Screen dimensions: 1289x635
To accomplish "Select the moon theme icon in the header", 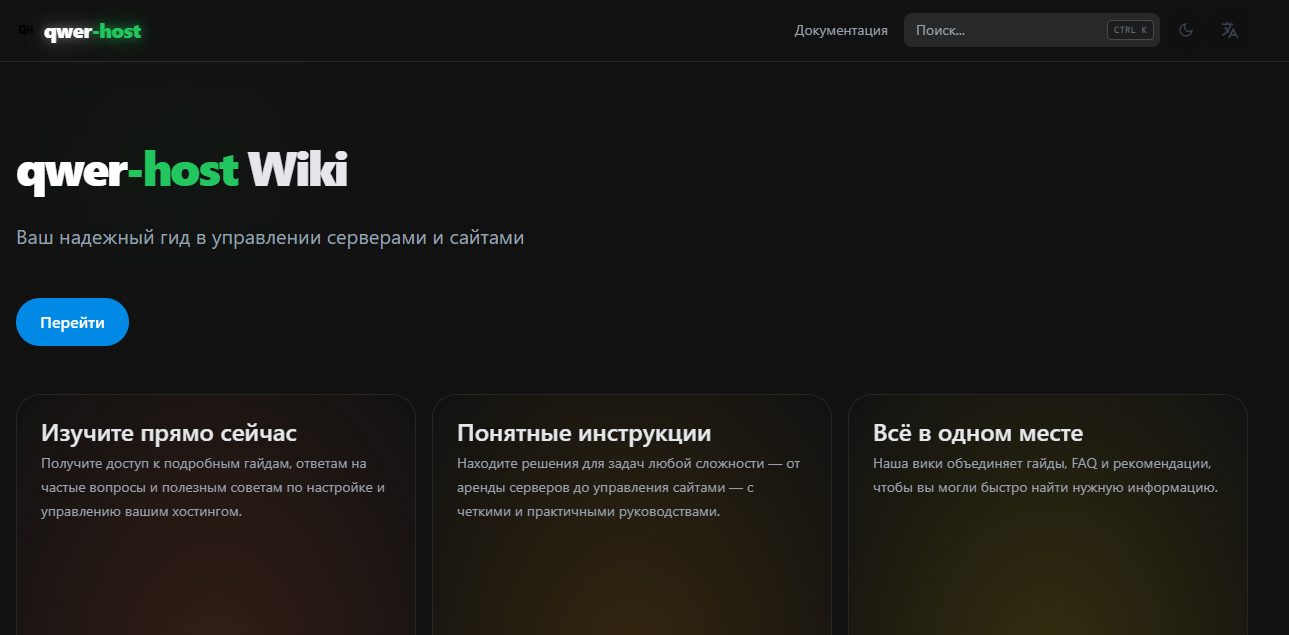I will 1186,30.
